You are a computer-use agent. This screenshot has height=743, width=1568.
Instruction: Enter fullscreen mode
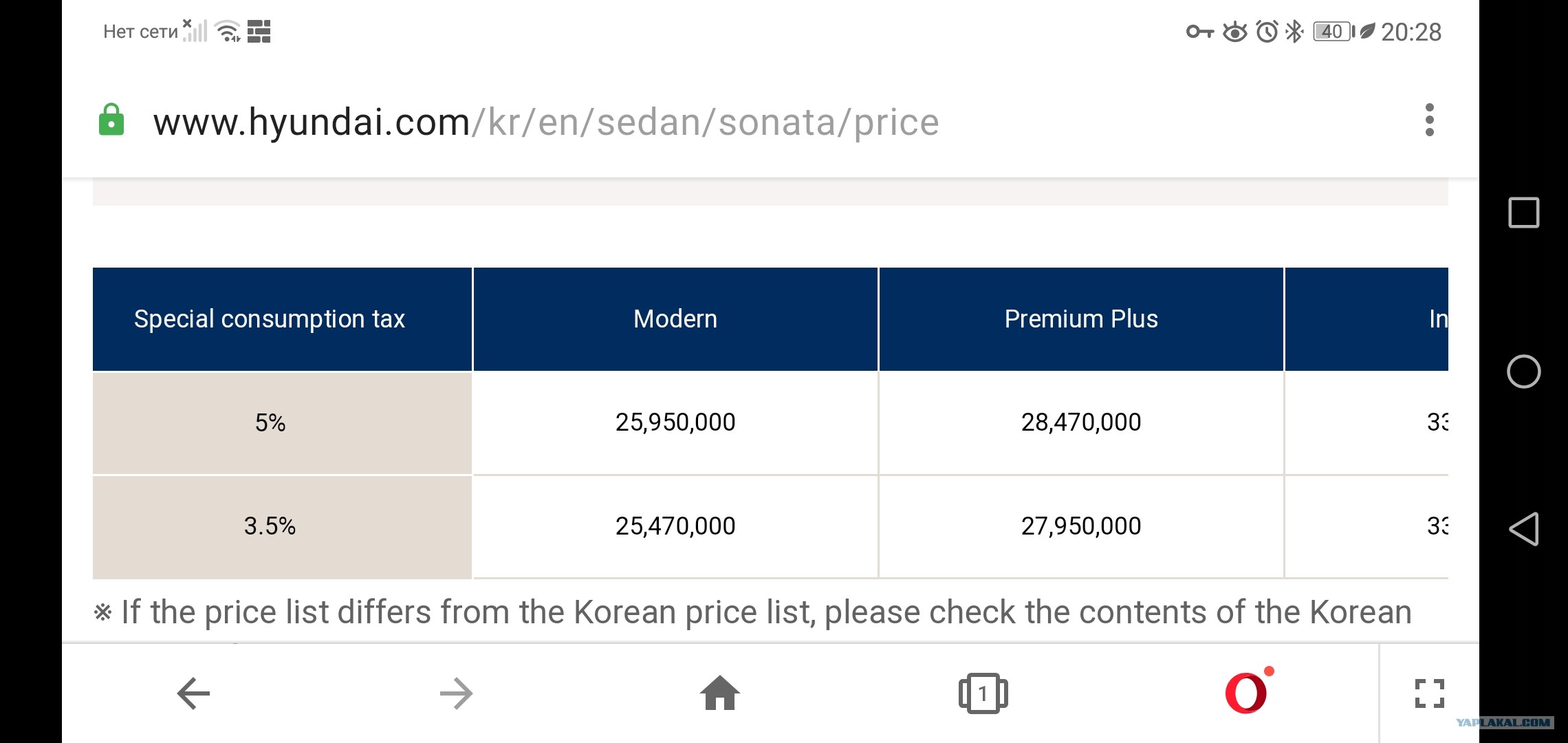pos(1429,693)
